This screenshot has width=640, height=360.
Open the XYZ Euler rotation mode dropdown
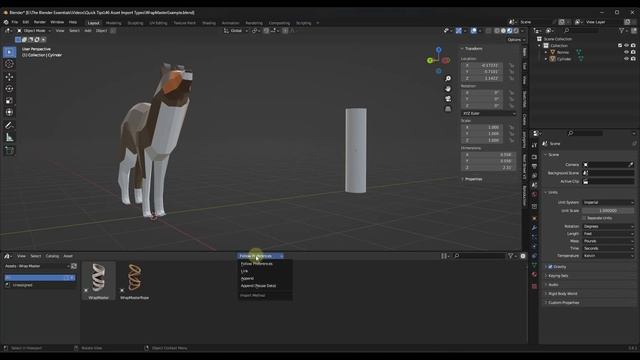point(489,113)
